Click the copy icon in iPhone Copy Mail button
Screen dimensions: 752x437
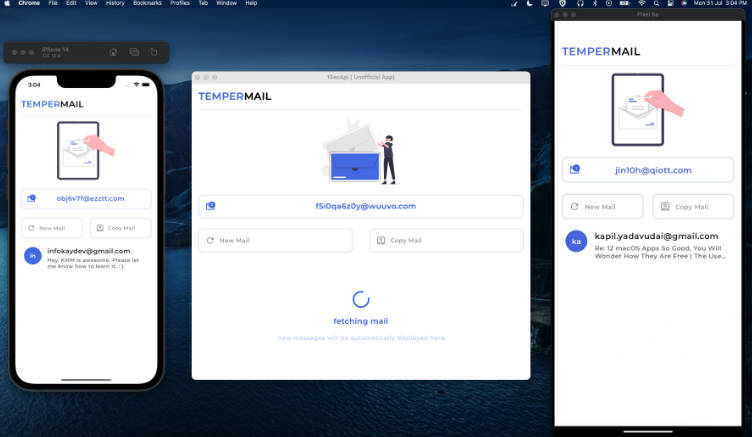100,228
